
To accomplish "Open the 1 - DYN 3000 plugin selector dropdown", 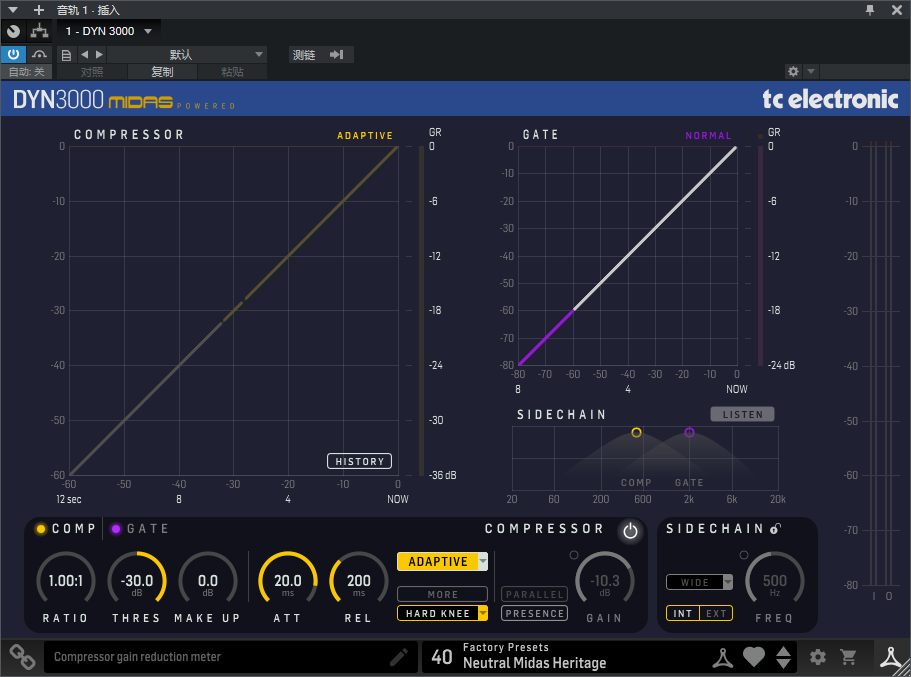I will (109, 31).
